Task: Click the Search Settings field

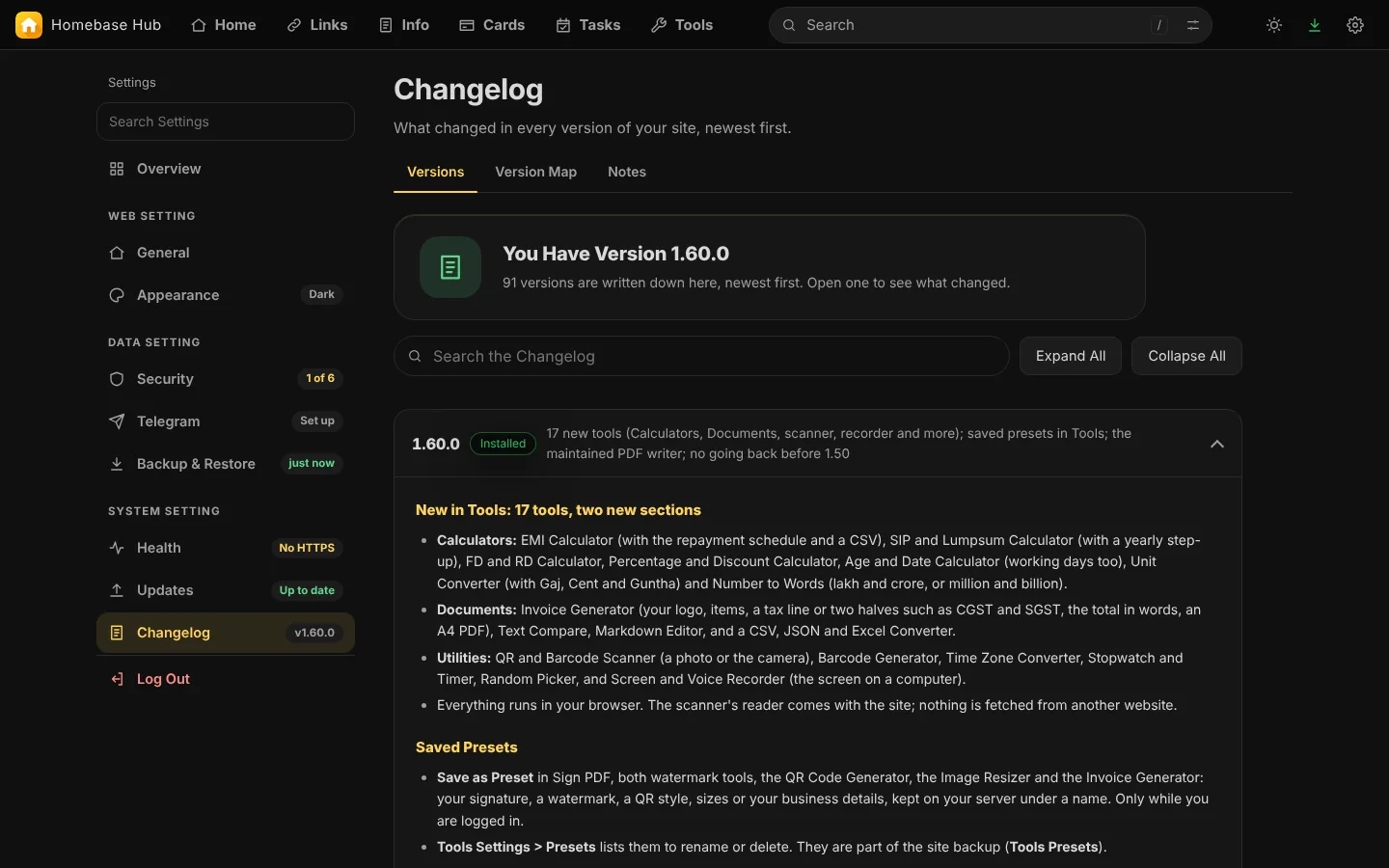Action: click(x=226, y=122)
